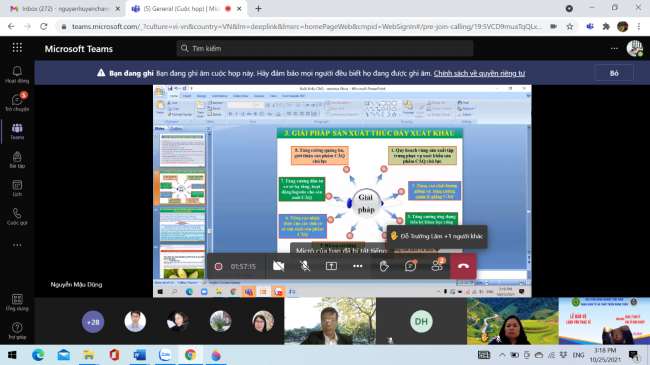Close the Teams meeting browser tab
This screenshot has width=650, height=365.
[239, 9]
